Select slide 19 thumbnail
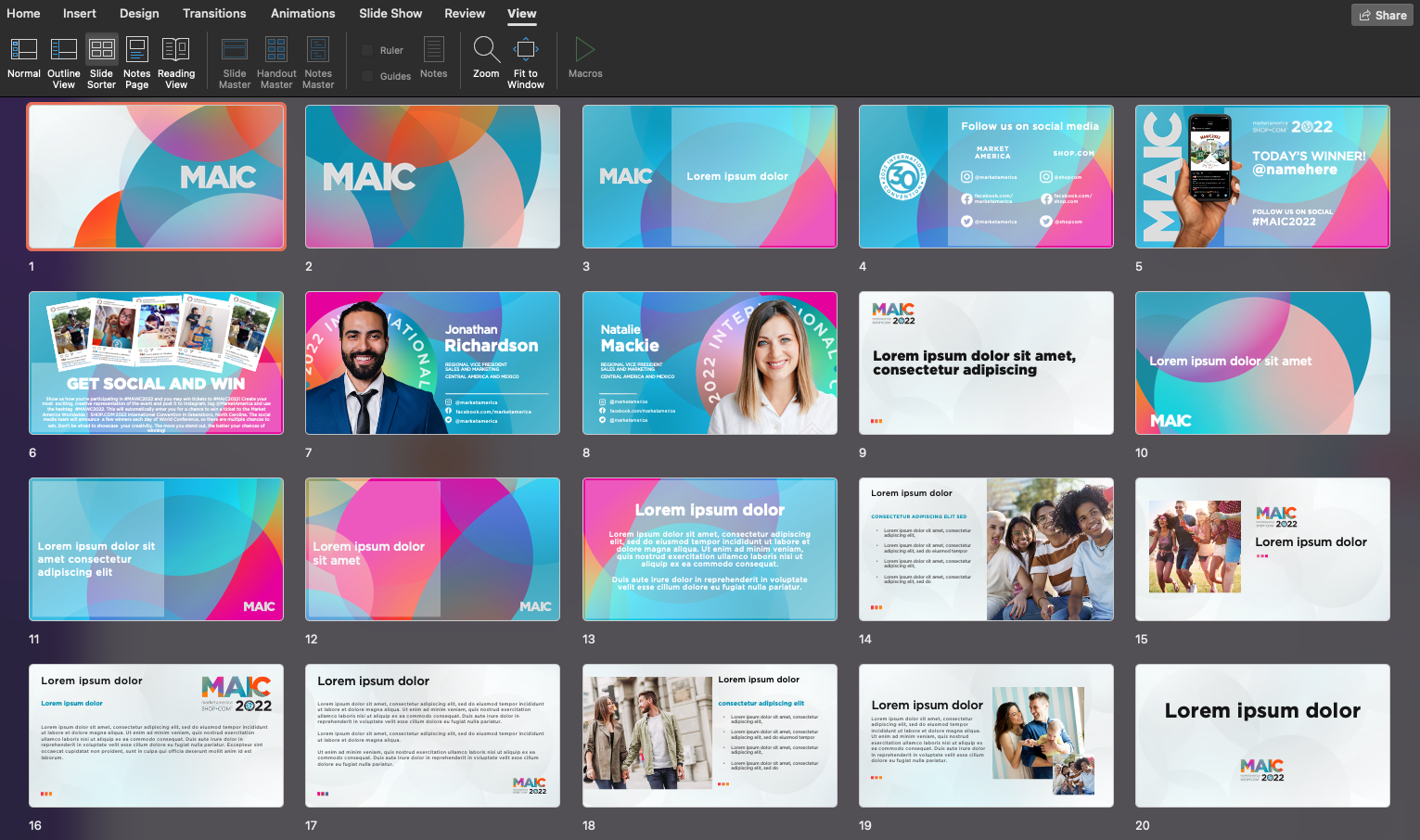Viewport: 1420px width, 840px height. [986, 735]
